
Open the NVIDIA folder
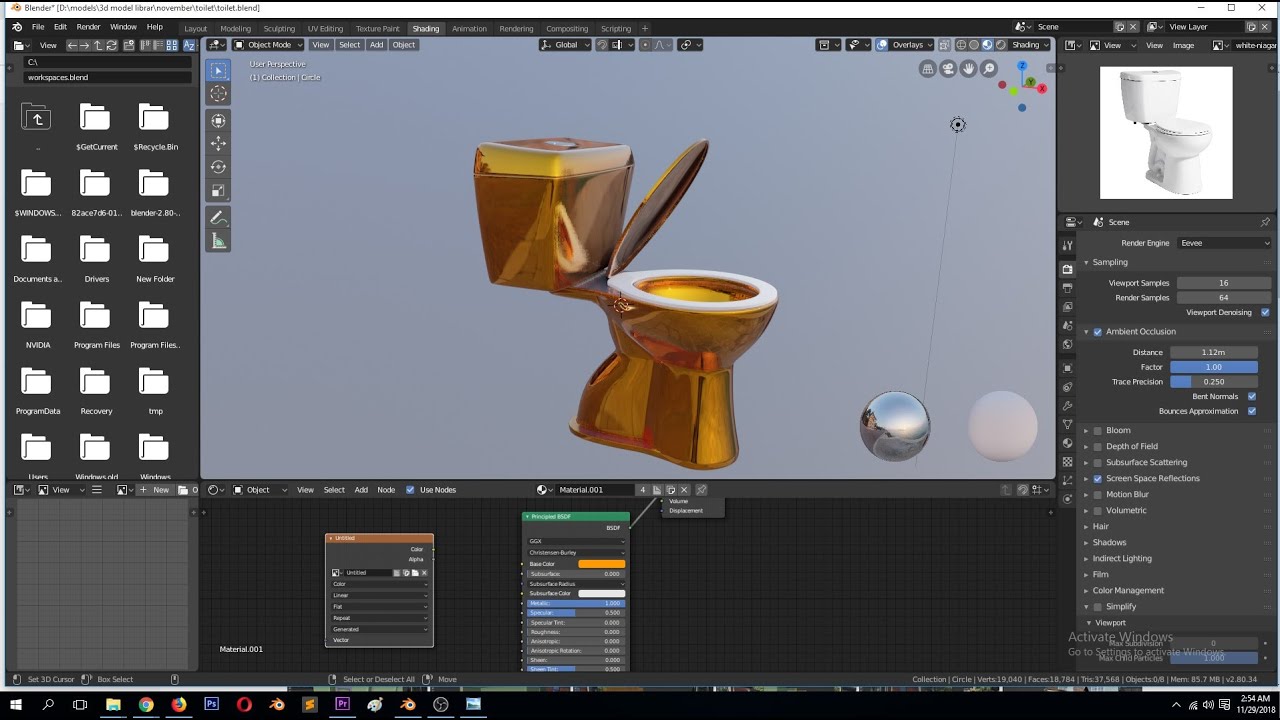[x=37, y=326]
